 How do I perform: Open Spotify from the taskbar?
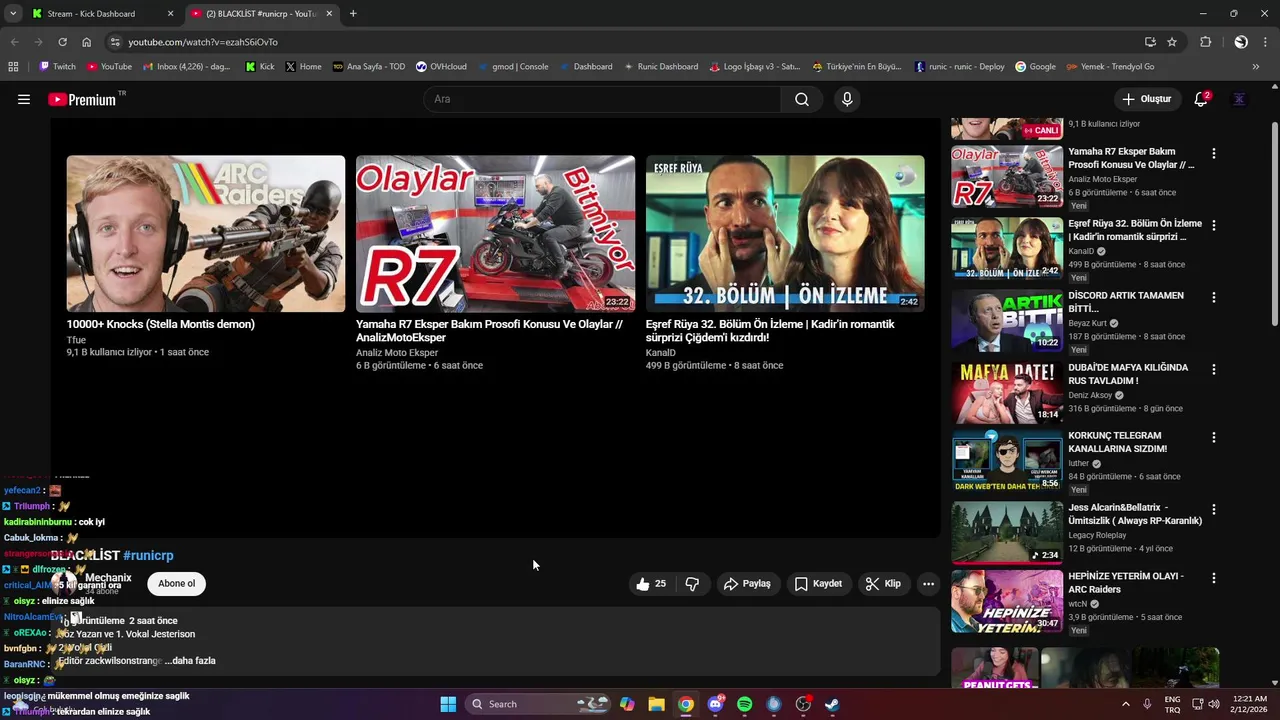744,704
